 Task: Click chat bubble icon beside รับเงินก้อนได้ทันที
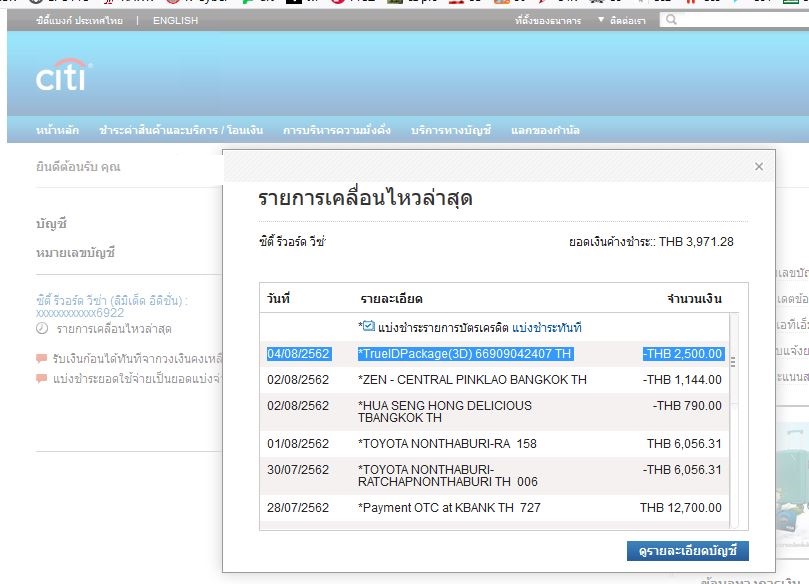41,358
